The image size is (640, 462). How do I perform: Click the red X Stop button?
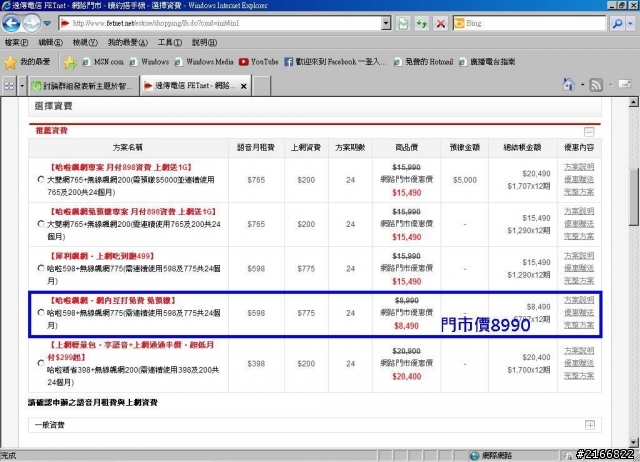point(440,23)
